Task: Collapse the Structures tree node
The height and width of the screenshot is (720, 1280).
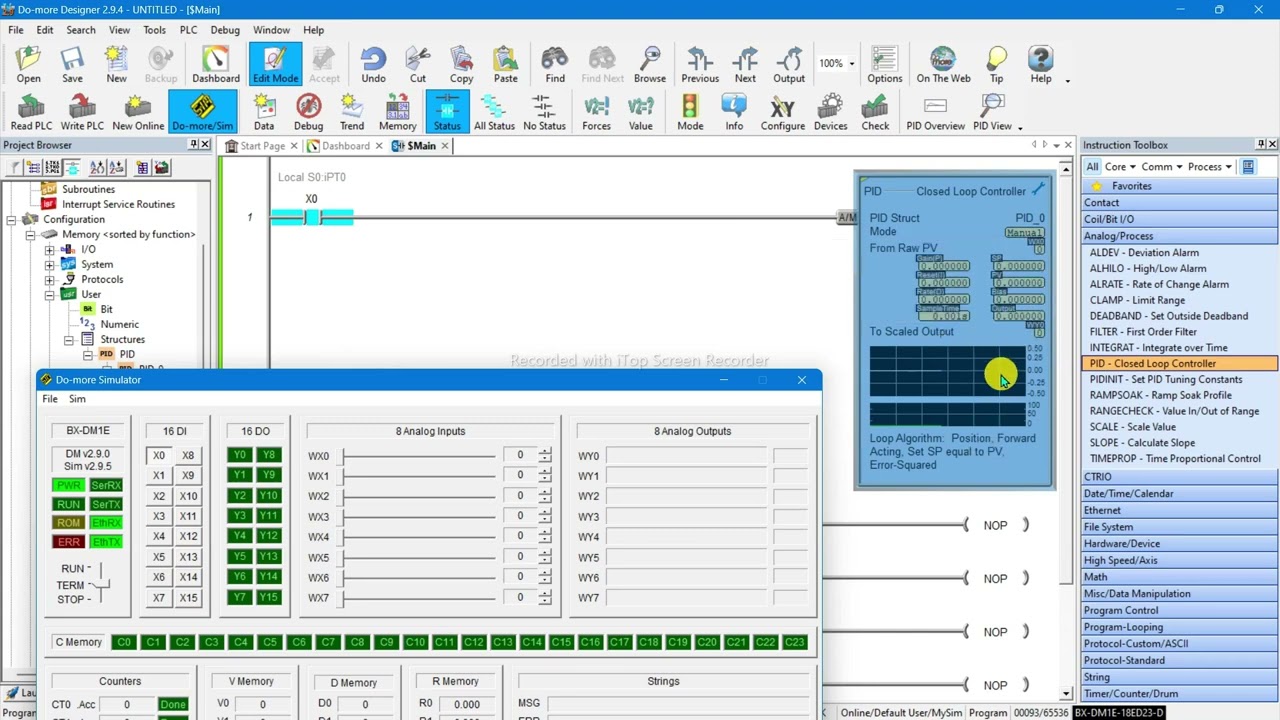Action: point(68,339)
